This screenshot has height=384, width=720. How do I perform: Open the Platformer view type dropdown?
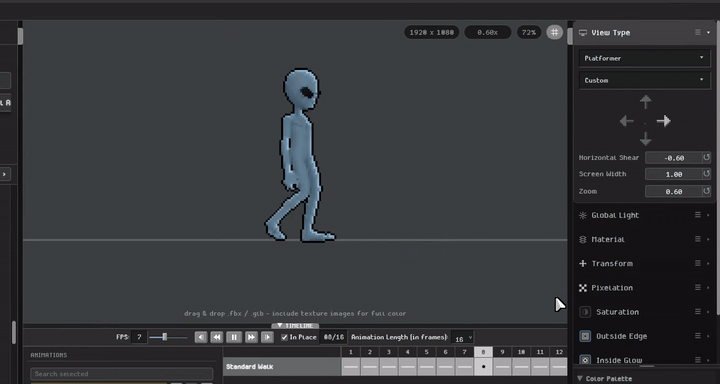click(644, 58)
